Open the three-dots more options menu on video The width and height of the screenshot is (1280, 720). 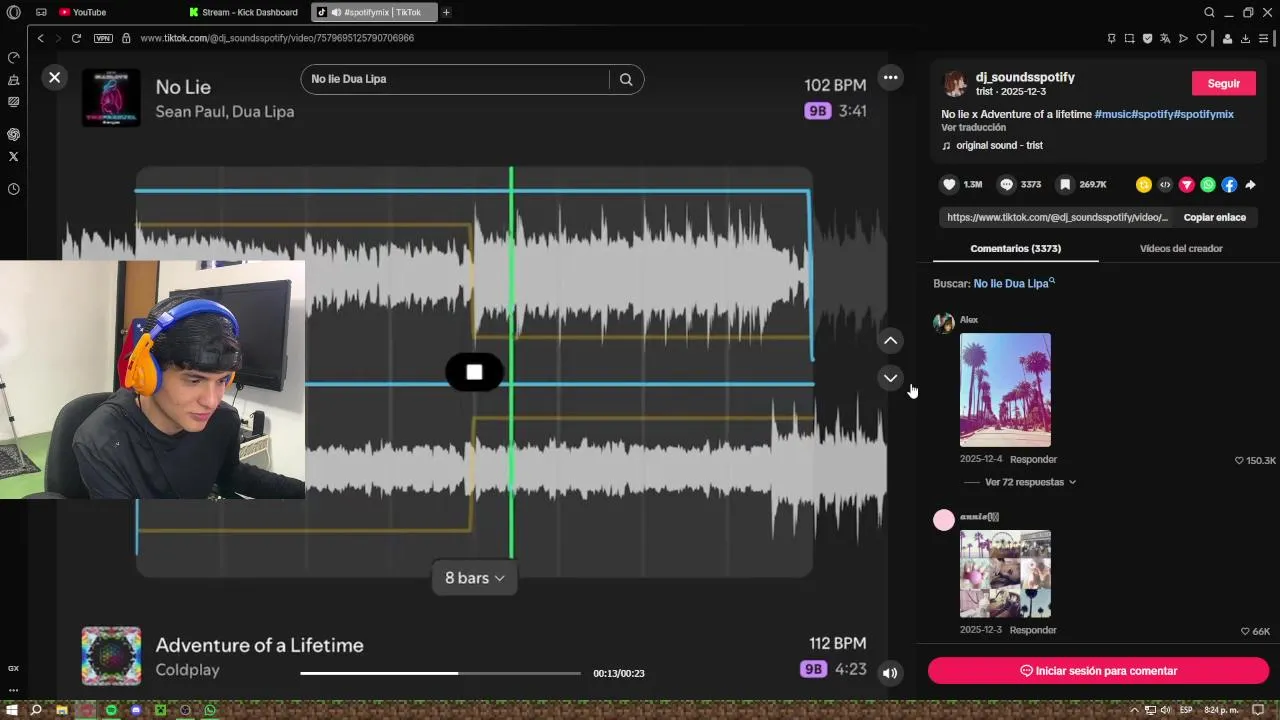[x=890, y=77]
